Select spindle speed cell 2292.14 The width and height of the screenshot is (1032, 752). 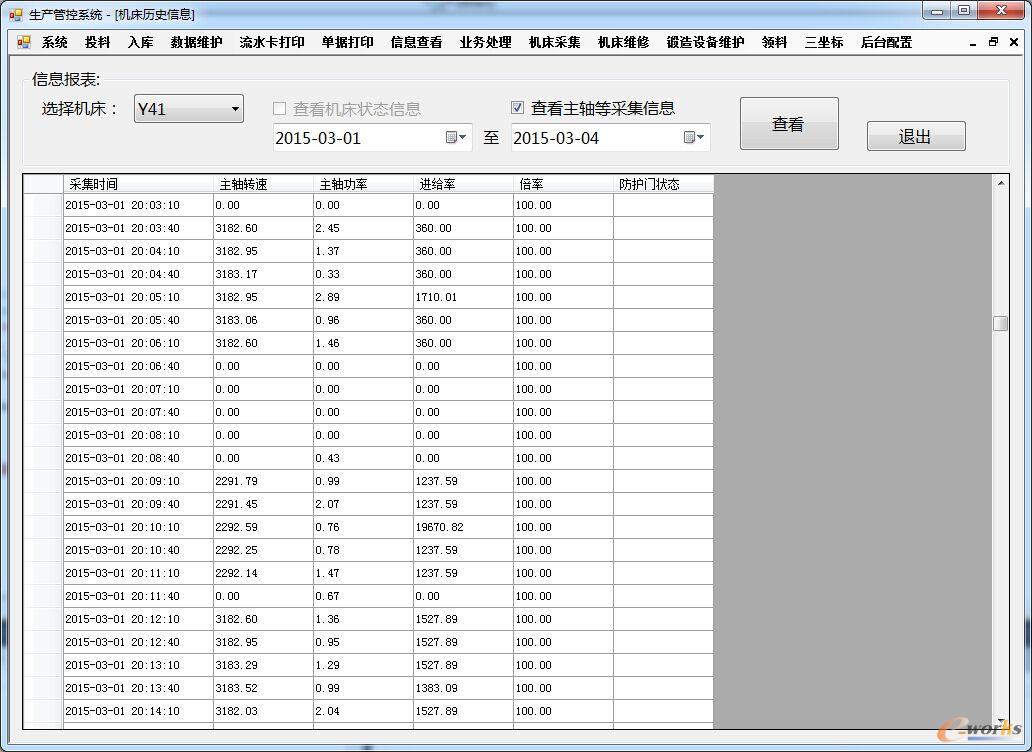pos(263,574)
